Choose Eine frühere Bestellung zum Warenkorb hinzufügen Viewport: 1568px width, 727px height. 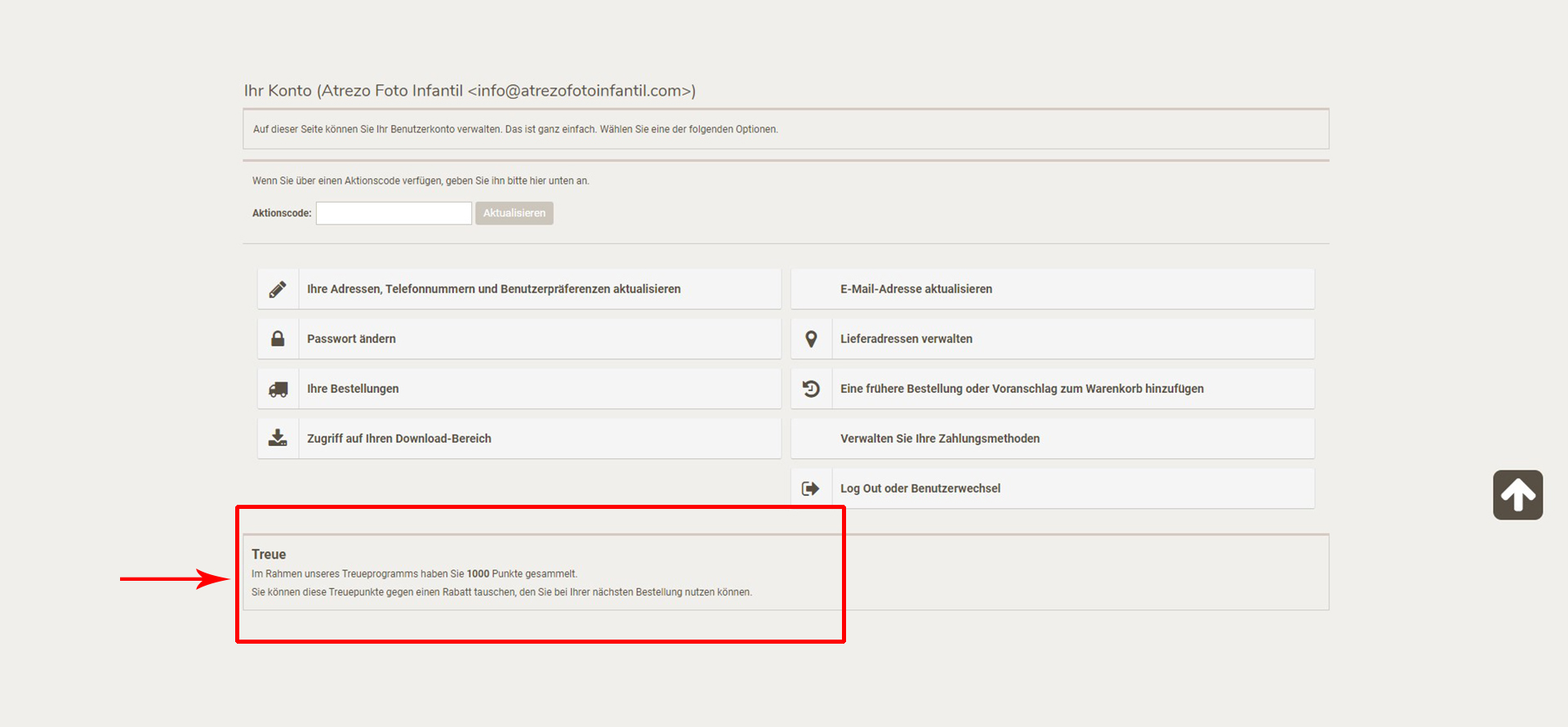[1021, 389]
